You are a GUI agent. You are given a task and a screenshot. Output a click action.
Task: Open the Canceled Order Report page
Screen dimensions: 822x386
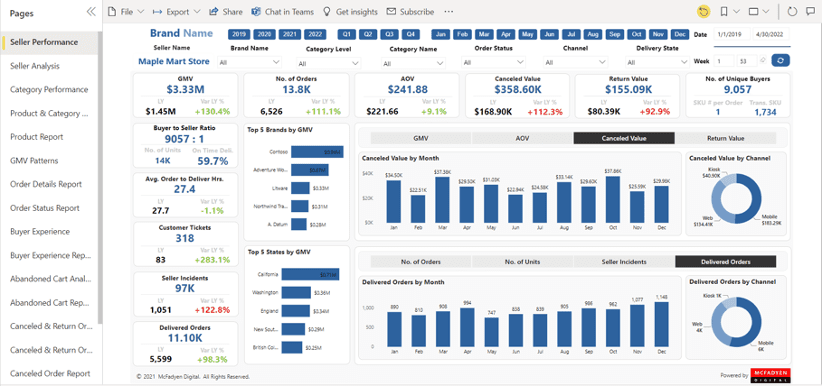tap(49, 374)
